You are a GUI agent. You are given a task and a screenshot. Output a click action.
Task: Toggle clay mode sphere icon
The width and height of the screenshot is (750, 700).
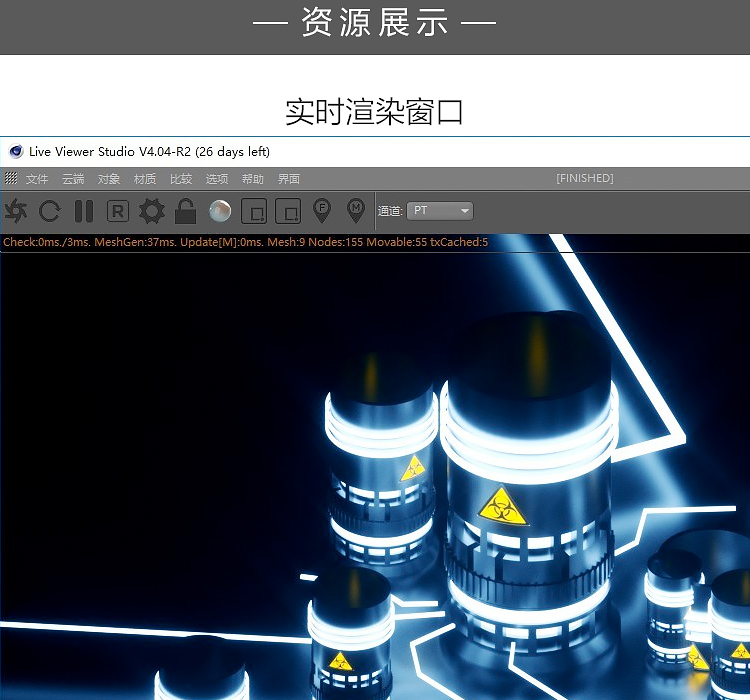coord(220,211)
